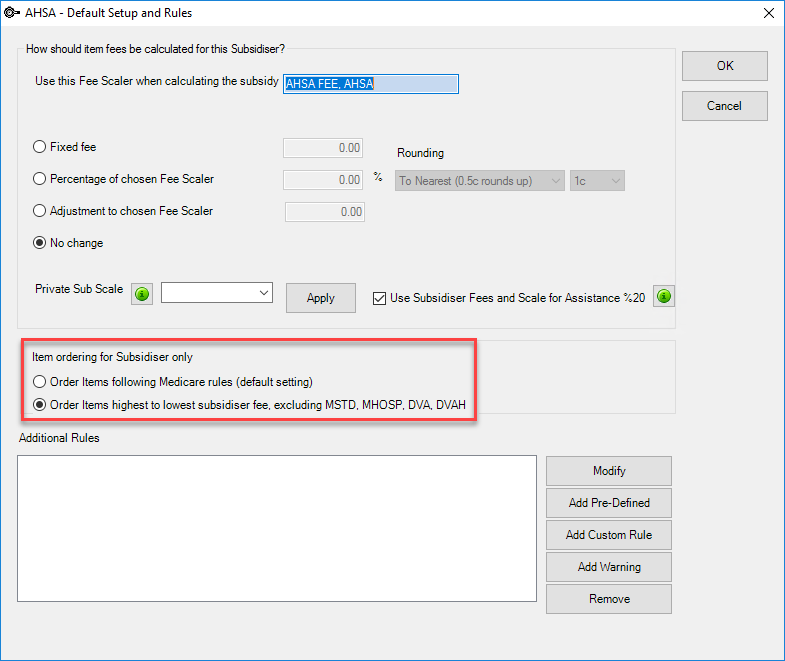This screenshot has width=785, height=661.
Task: Click the adjustment value field
Action: (325, 212)
